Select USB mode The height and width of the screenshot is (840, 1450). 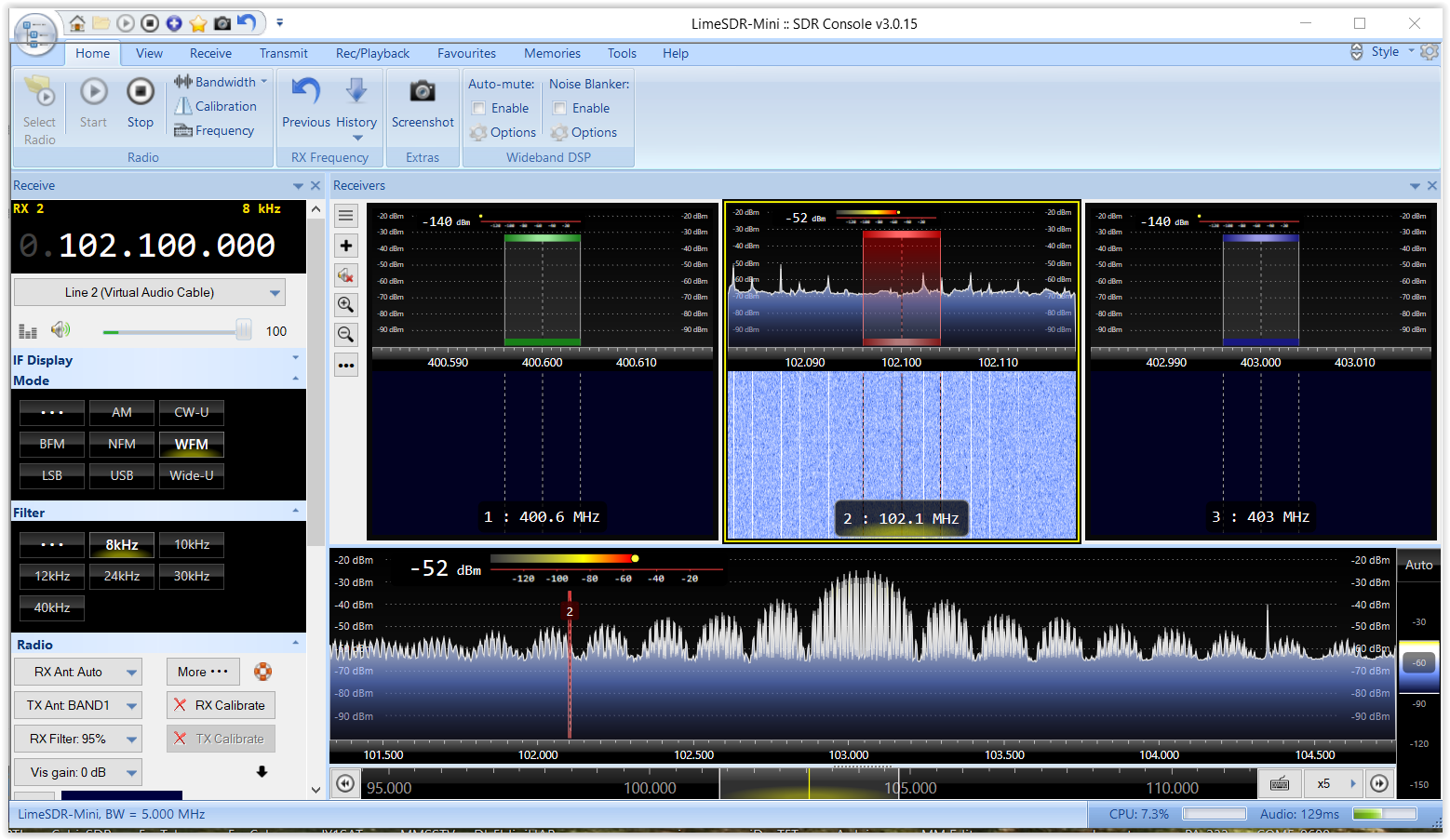tap(122, 475)
